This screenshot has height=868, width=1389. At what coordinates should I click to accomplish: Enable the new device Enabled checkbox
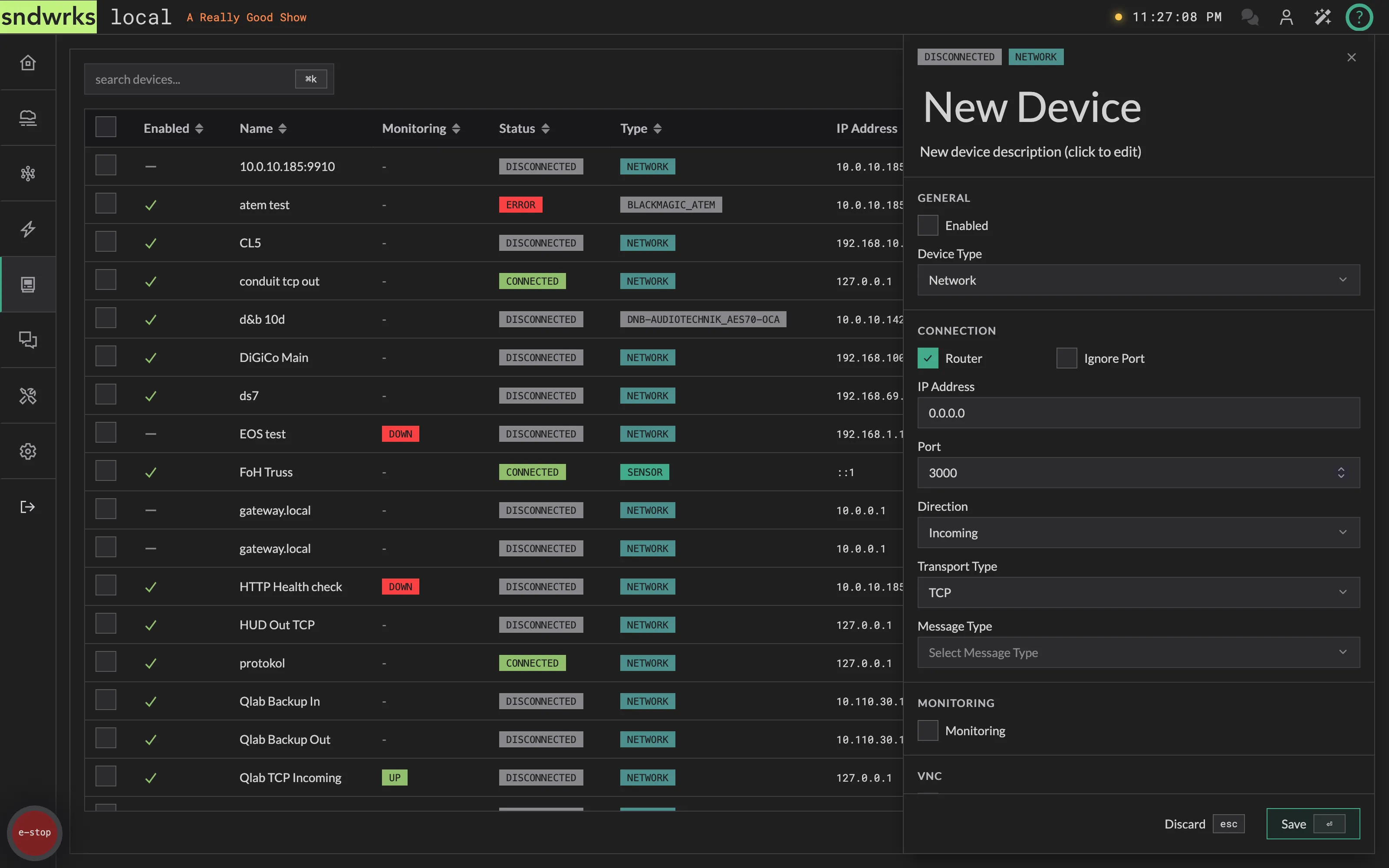[x=928, y=225]
